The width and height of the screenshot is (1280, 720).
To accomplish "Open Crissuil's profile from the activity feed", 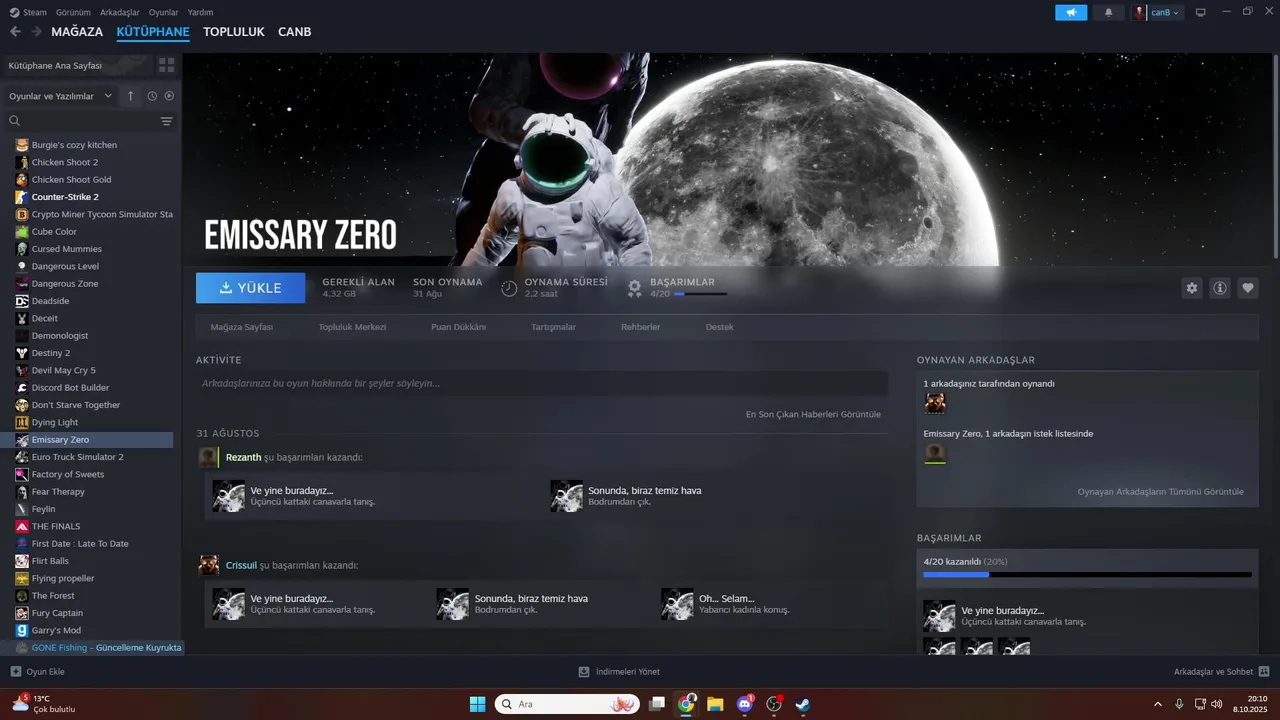I will click(241, 565).
